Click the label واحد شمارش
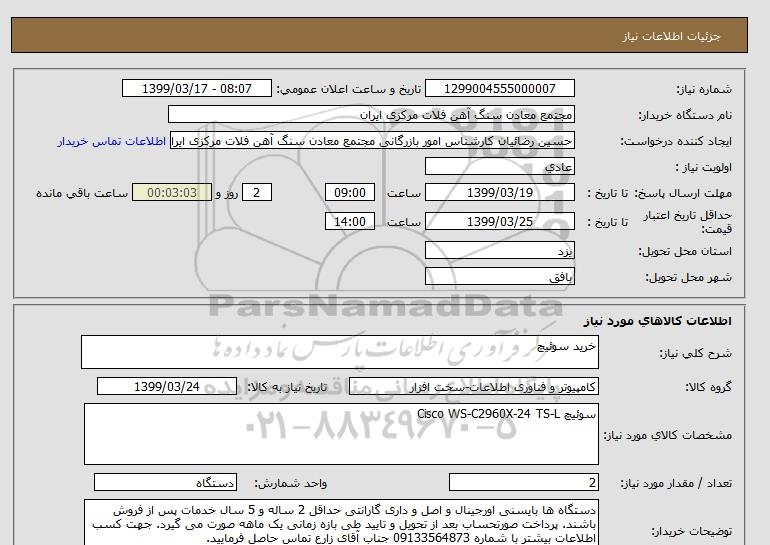This screenshot has width=770, height=545. (x=291, y=484)
